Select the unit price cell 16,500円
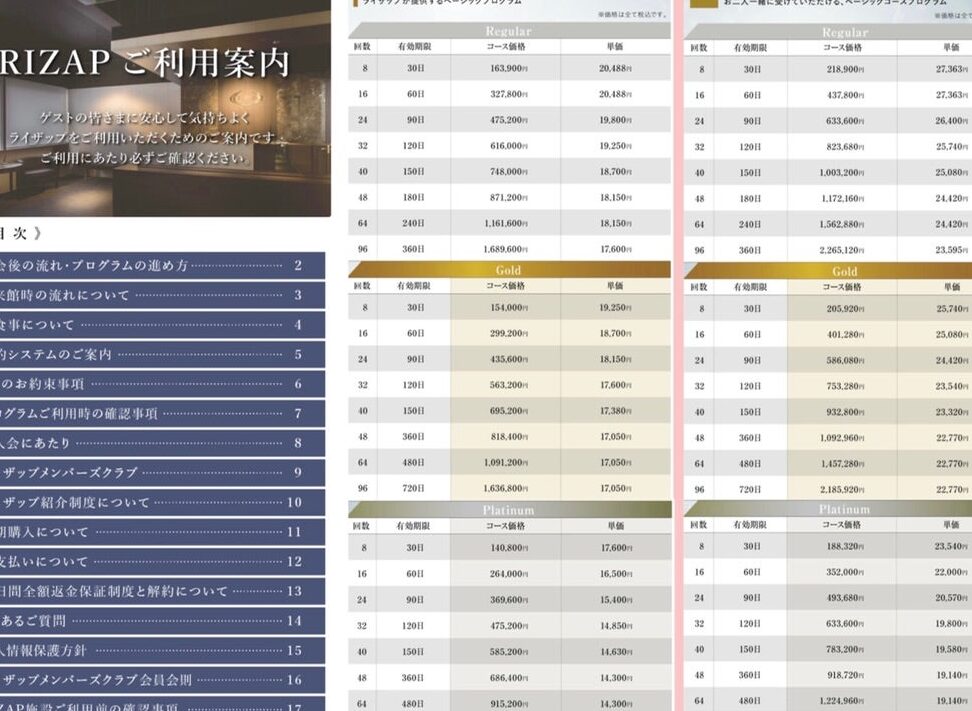This screenshot has height=711, width=972. point(616,574)
